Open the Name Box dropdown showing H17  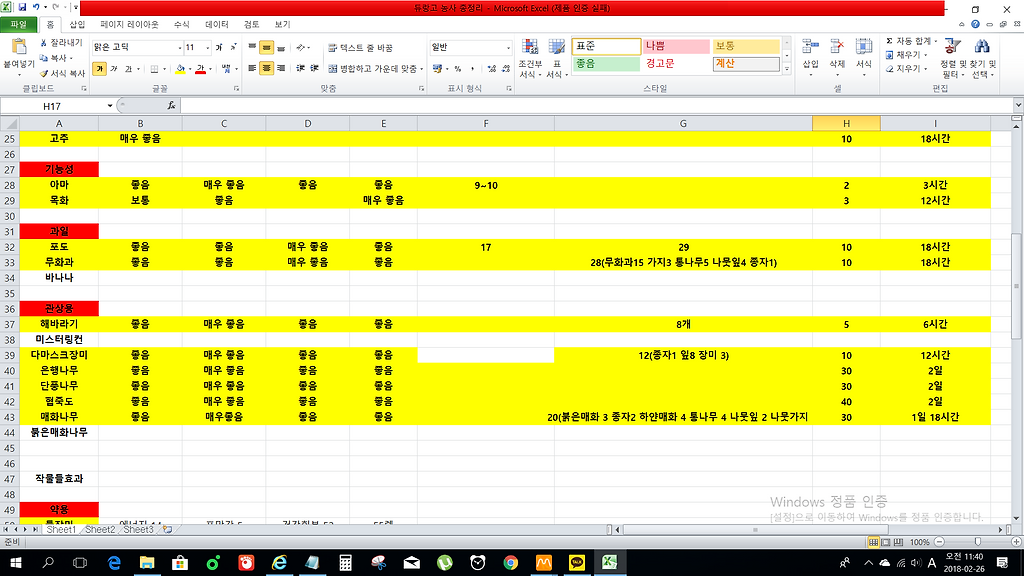[110, 106]
